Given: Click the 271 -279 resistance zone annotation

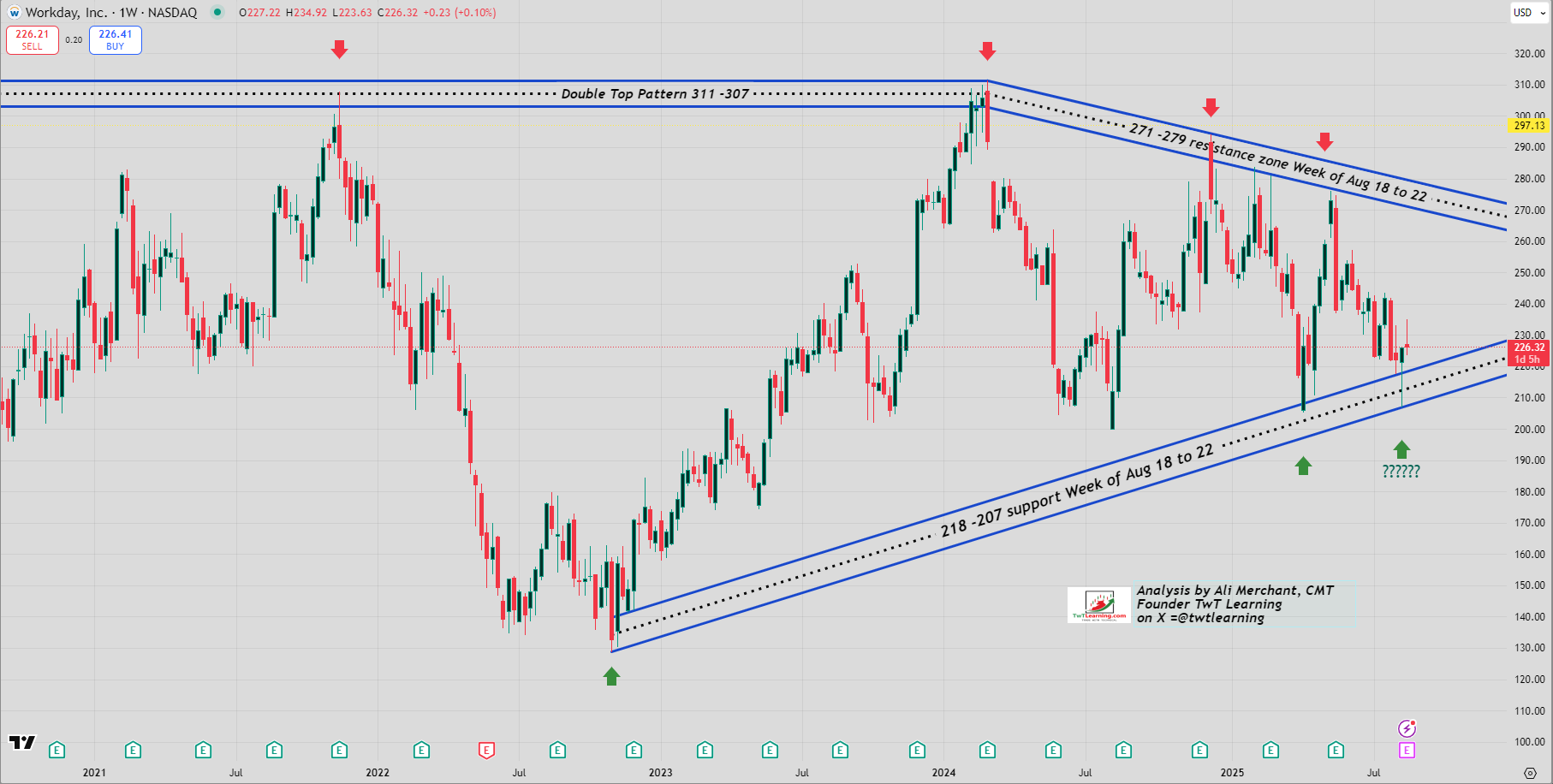Looking at the screenshot, I should (x=1277, y=161).
